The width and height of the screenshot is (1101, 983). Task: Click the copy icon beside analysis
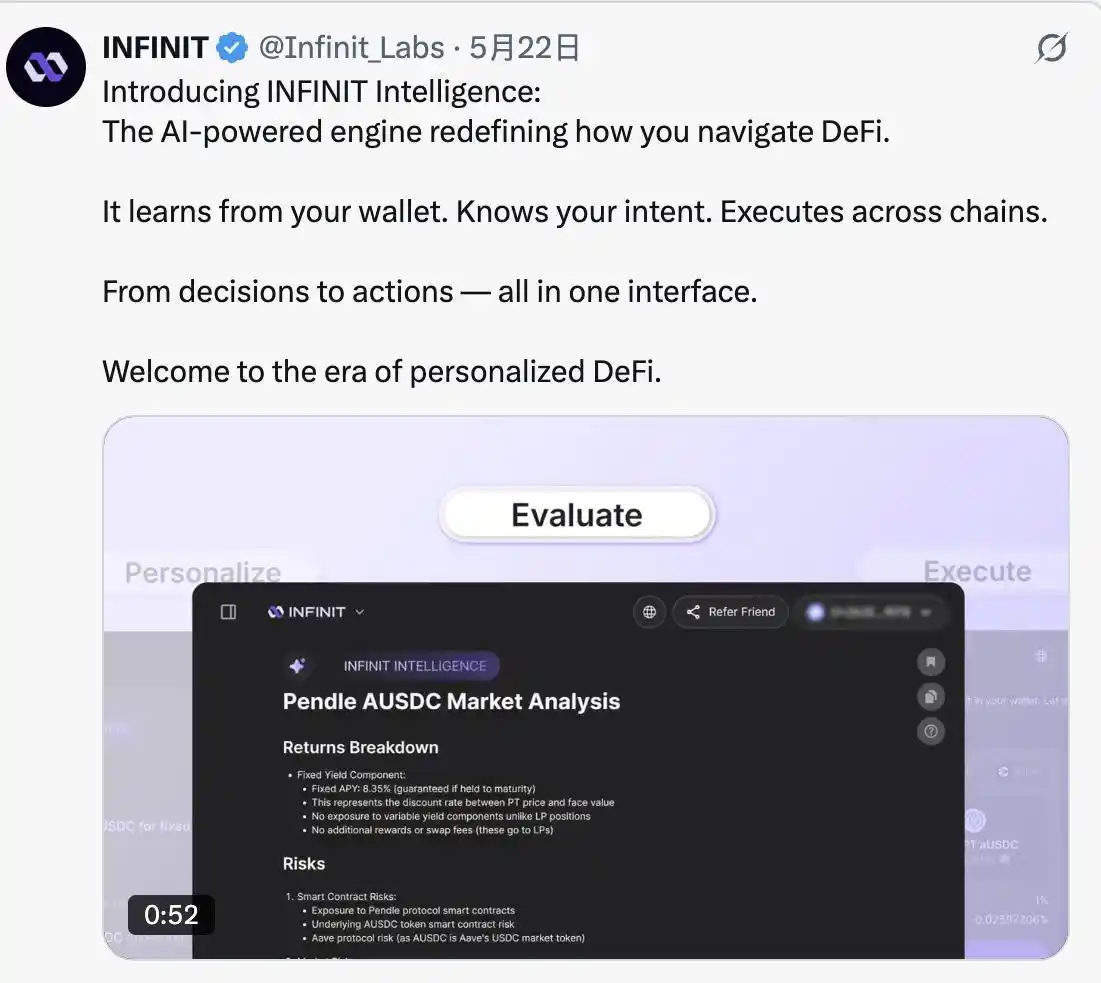click(x=930, y=697)
